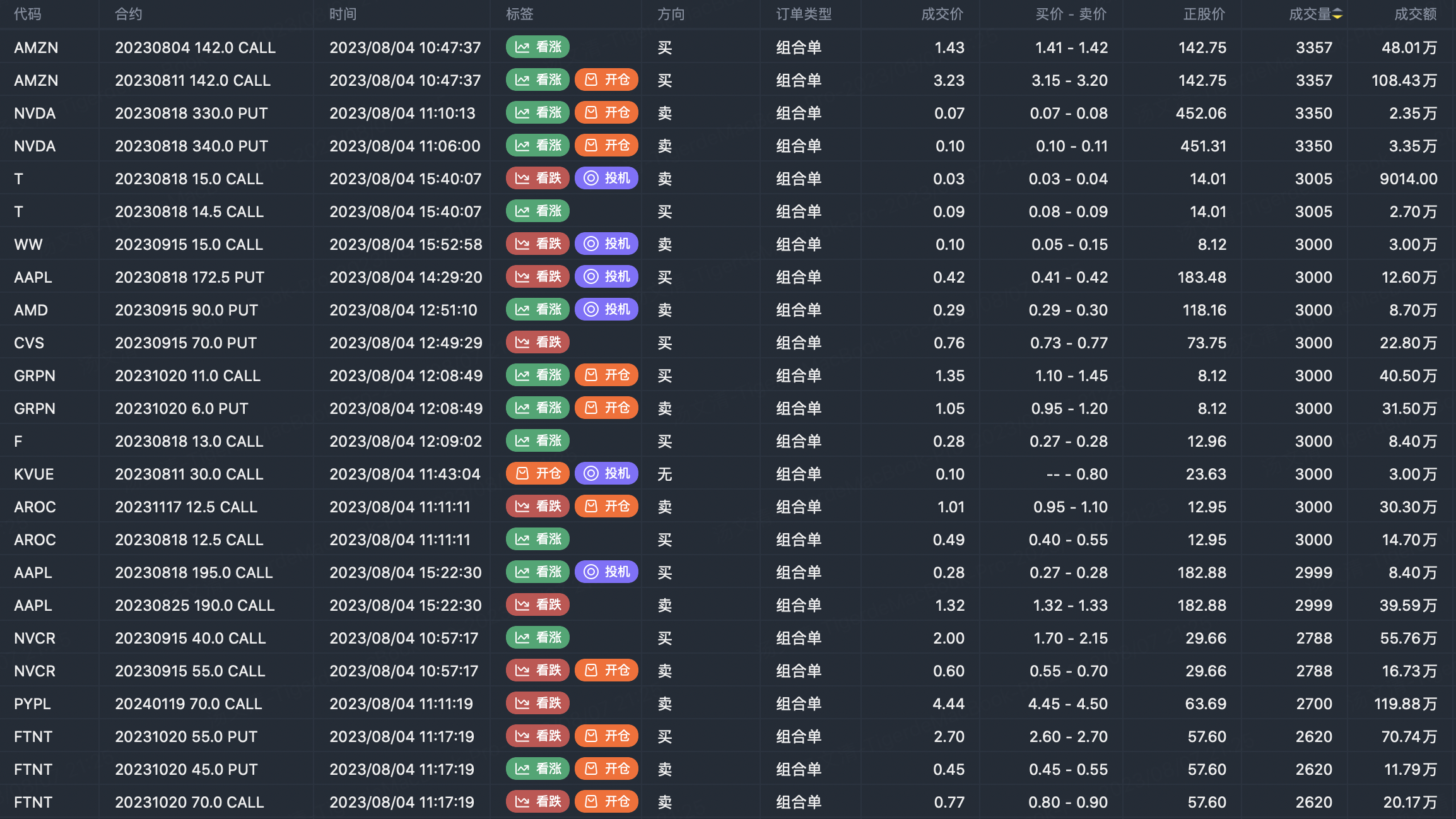
Task: Select the GRPN 20231020 6.0 PUT contract
Action: click(182, 408)
